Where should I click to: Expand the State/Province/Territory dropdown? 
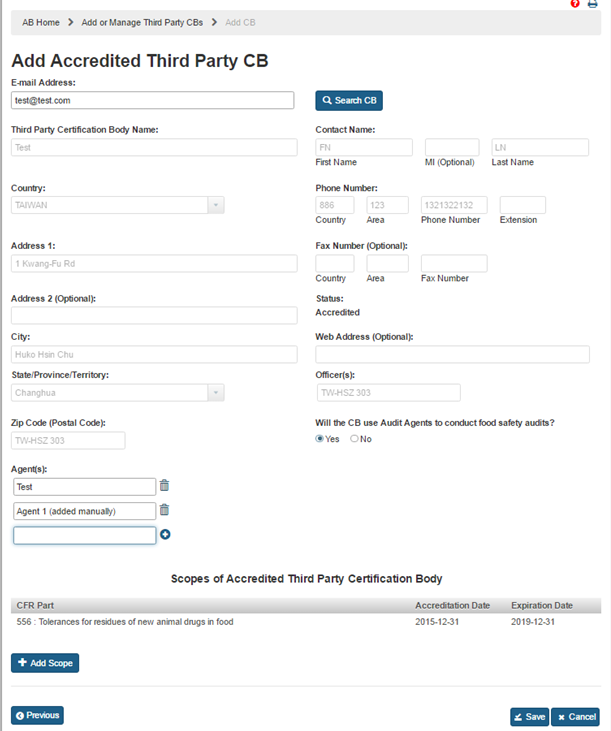coord(215,393)
